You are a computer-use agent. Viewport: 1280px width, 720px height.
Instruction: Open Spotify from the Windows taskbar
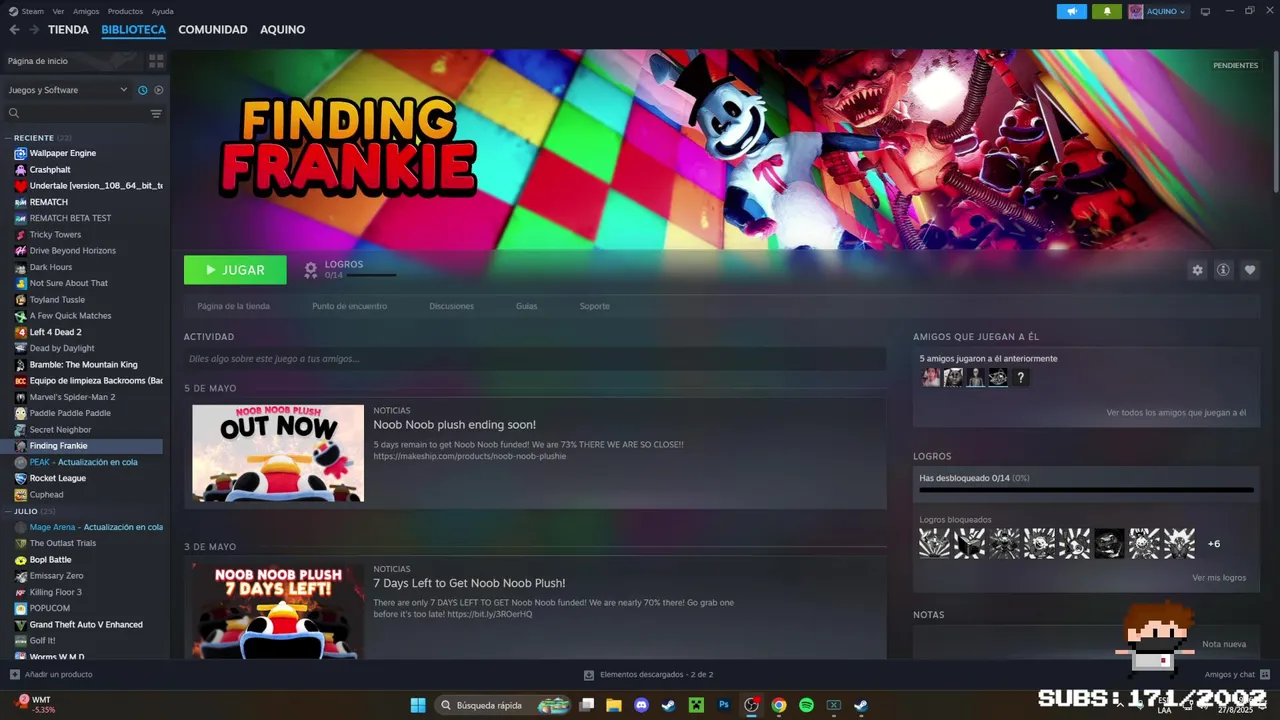[806, 705]
